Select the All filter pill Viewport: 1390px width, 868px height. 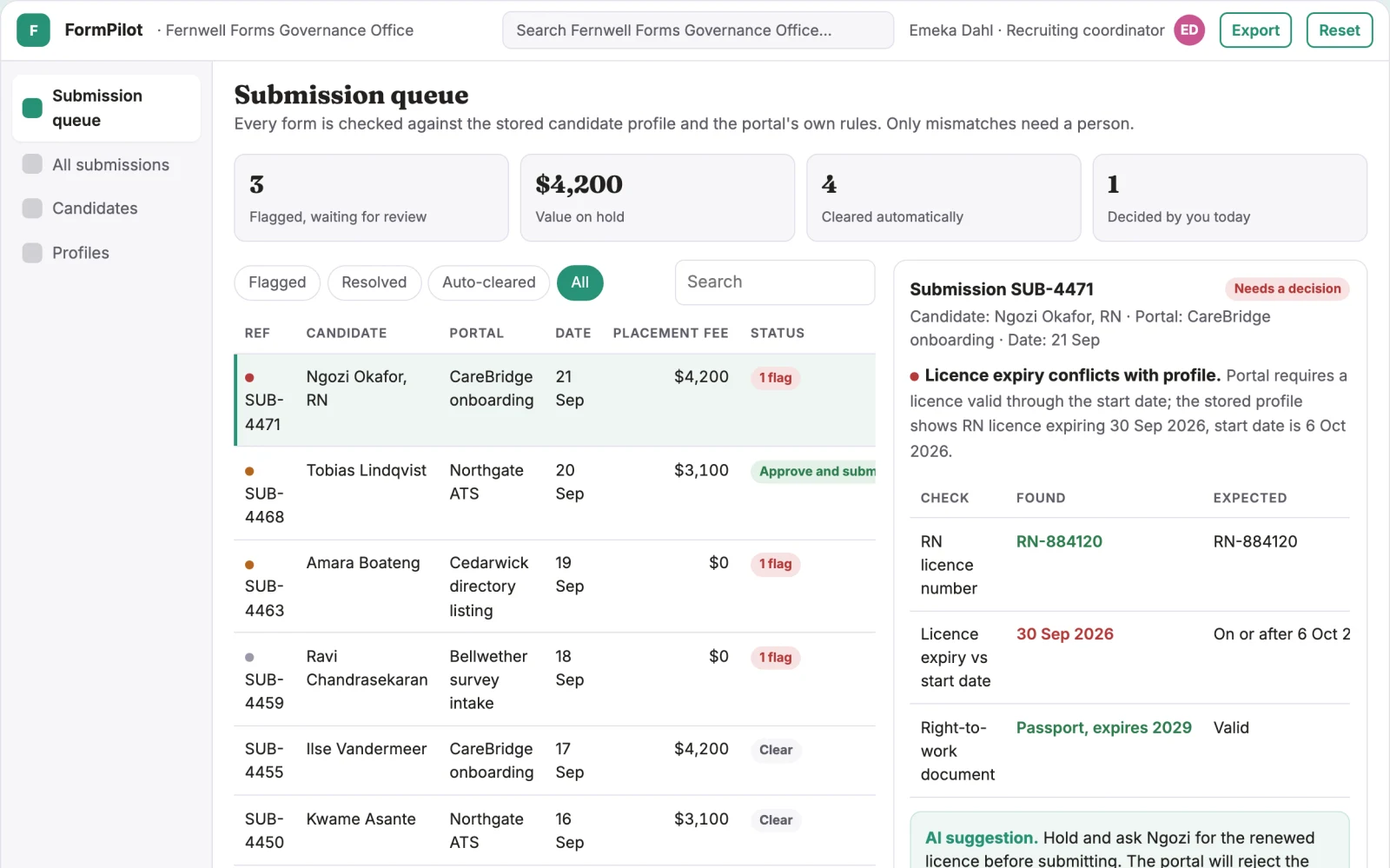point(579,282)
